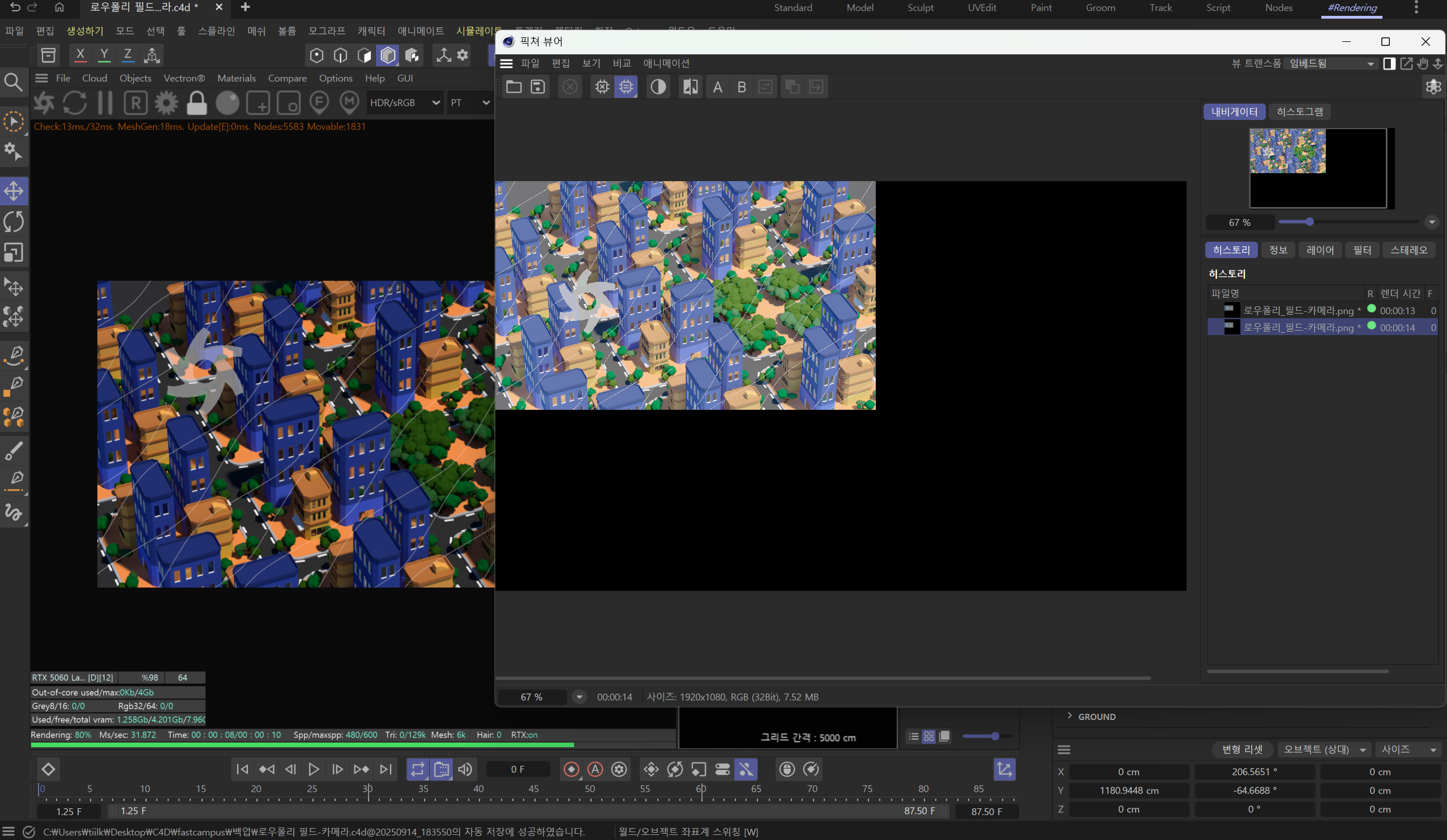Switch to the 히스토그램 tab

[x=1299, y=112]
